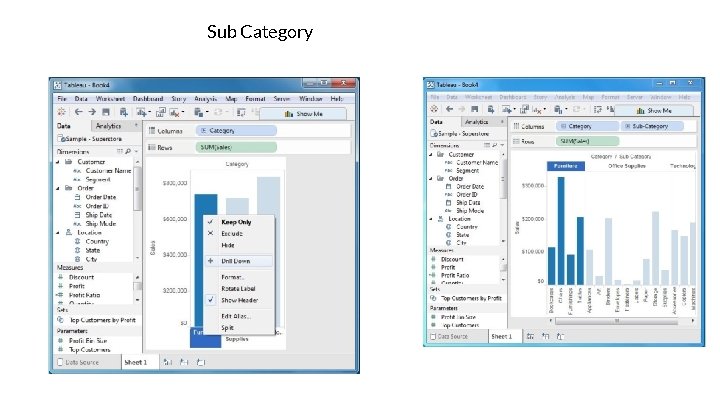Screen dimensions: 720x405
Task: Click the tall Chairs bar in right chart
Action: (x=561, y=231)
